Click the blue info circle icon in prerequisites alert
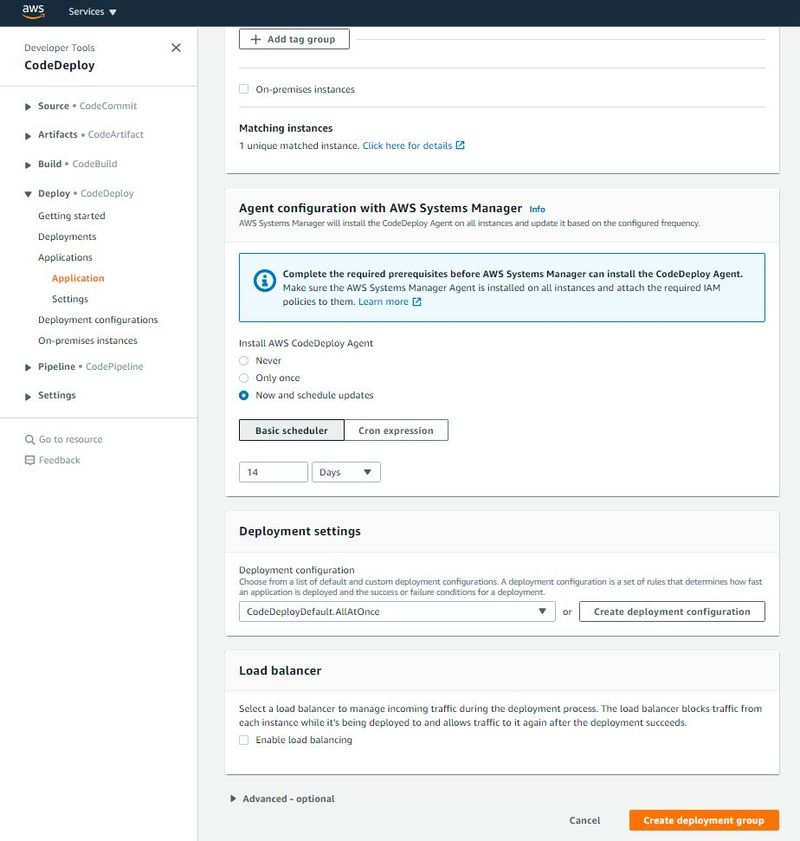Image resolution: width=800 pixels, height=841 pixels. pos(264,280)
